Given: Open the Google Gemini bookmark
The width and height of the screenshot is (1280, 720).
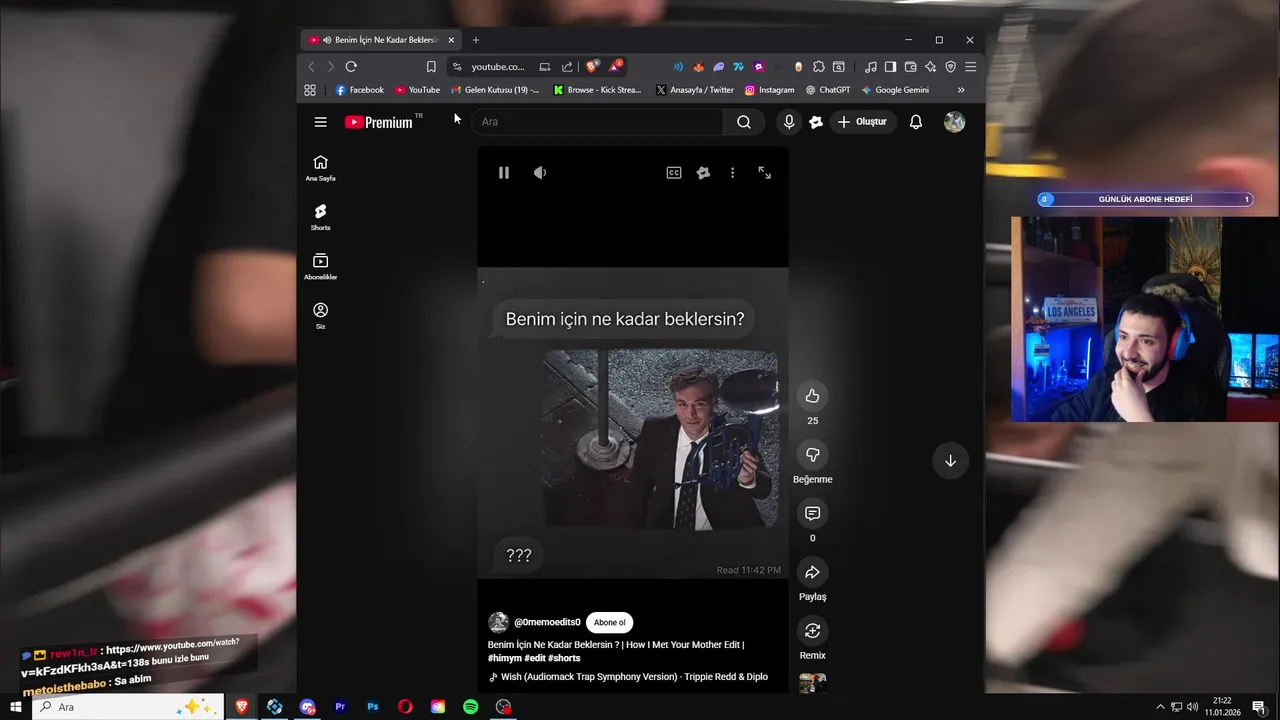Looking at the screenshot, I should [x=896, y=90].
